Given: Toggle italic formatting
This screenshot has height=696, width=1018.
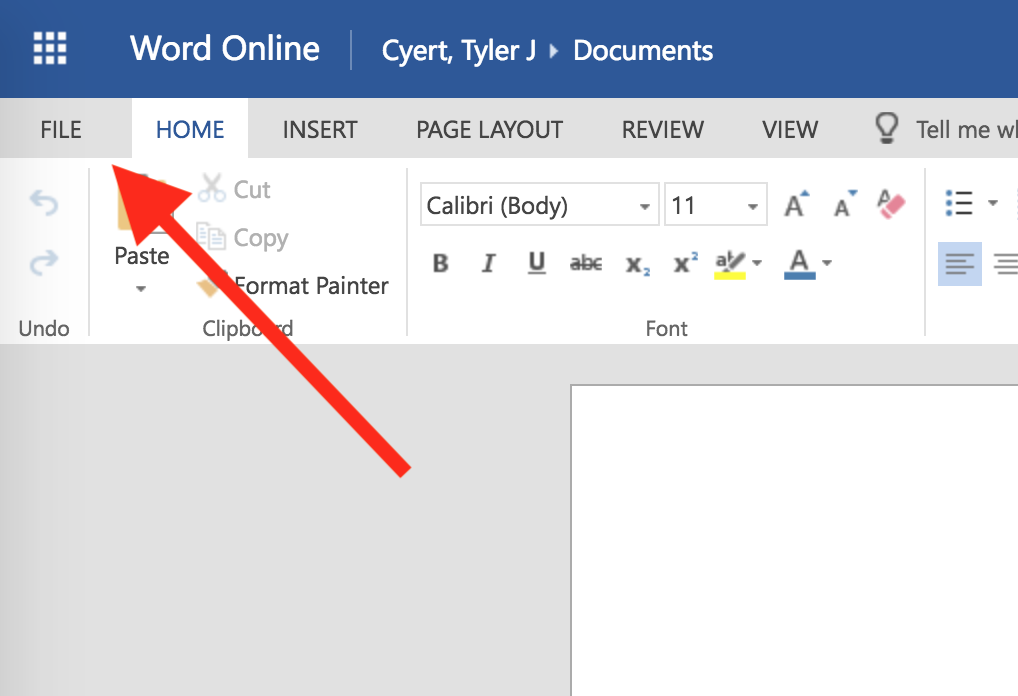Looking at the screenshot, I should tap(488, 263).
